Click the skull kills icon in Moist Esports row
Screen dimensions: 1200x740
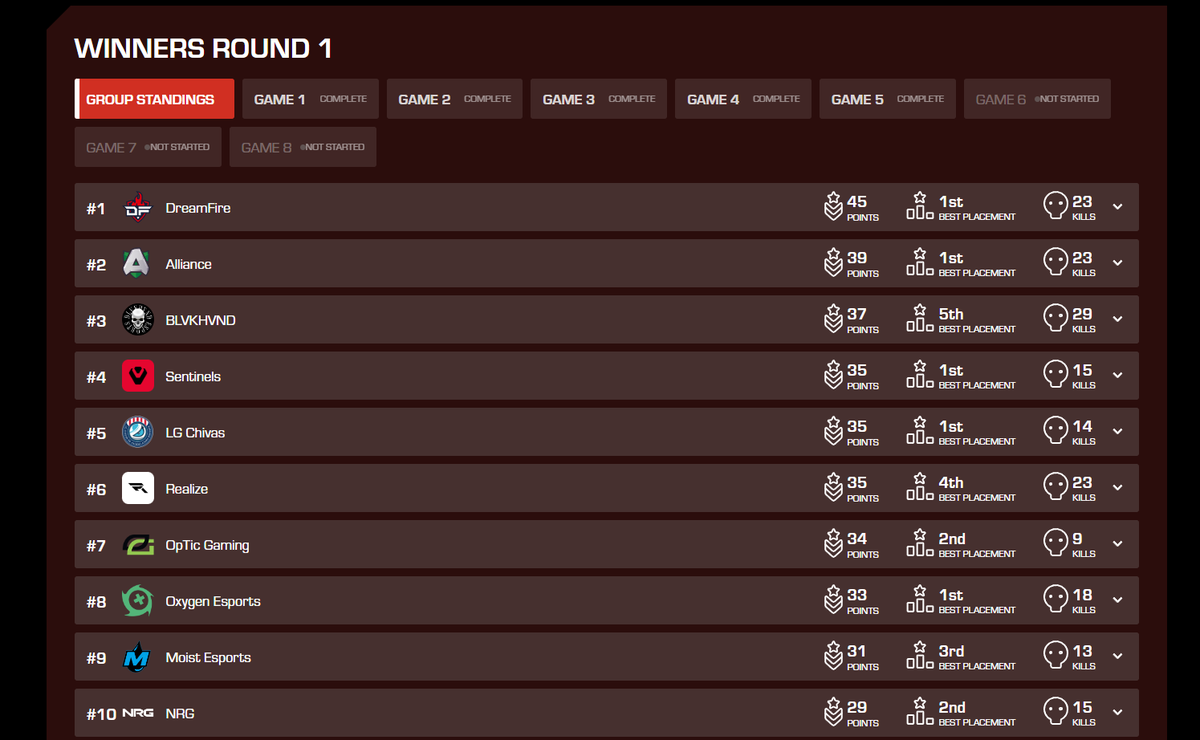pos(1055,656)
